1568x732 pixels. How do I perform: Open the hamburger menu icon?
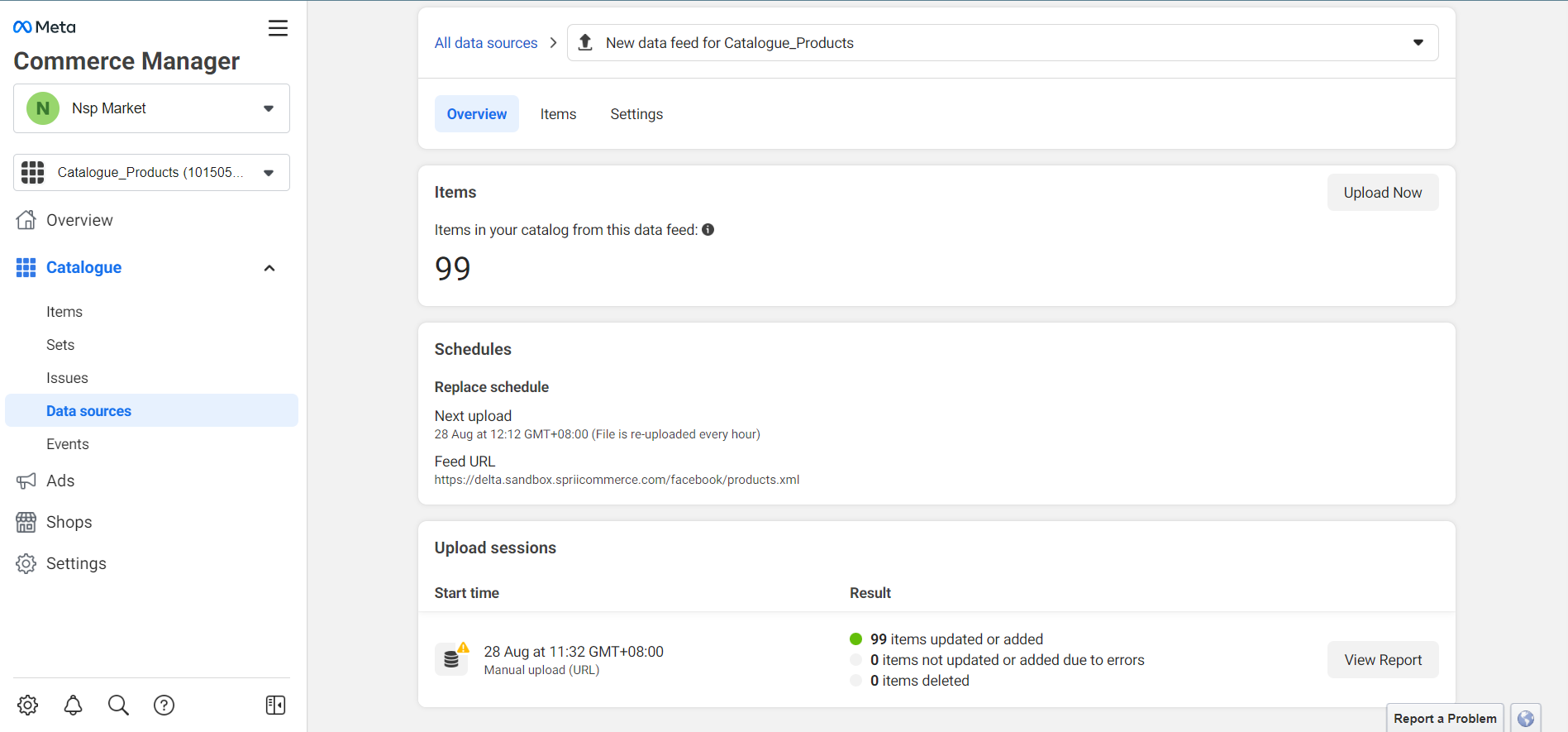point(278,28)
